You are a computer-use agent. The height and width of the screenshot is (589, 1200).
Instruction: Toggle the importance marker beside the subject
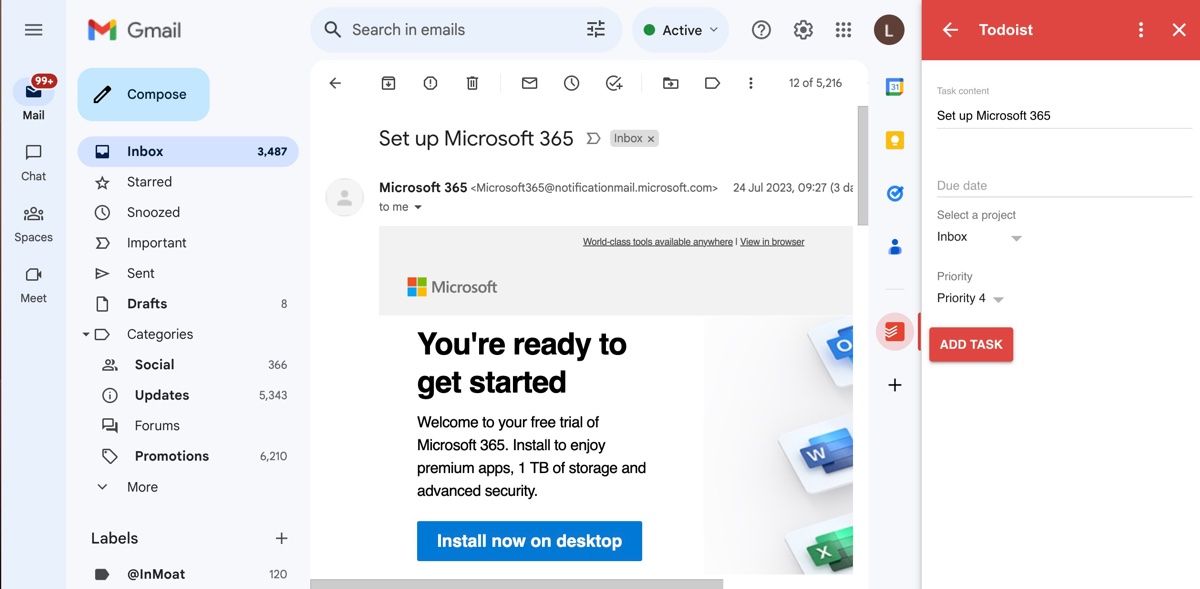[593, 139]
